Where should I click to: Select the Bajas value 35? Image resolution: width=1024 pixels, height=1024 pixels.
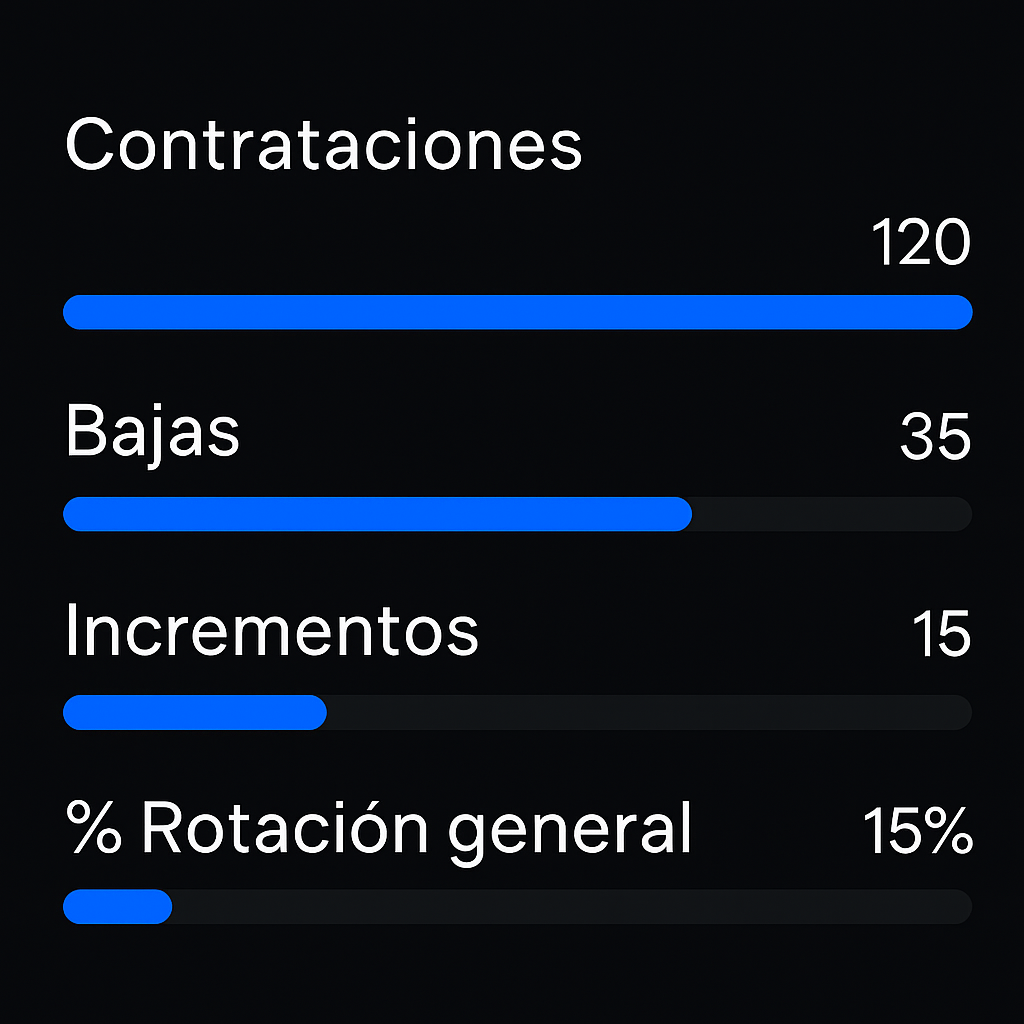click(x=935, y=437)
